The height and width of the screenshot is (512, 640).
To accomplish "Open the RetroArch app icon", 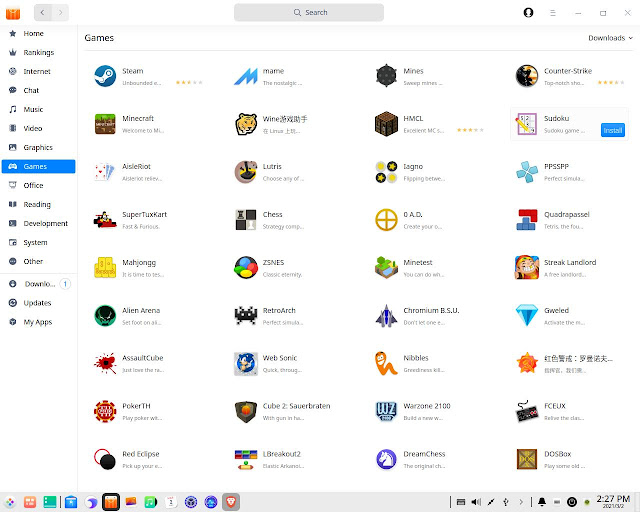I will 246,316.
